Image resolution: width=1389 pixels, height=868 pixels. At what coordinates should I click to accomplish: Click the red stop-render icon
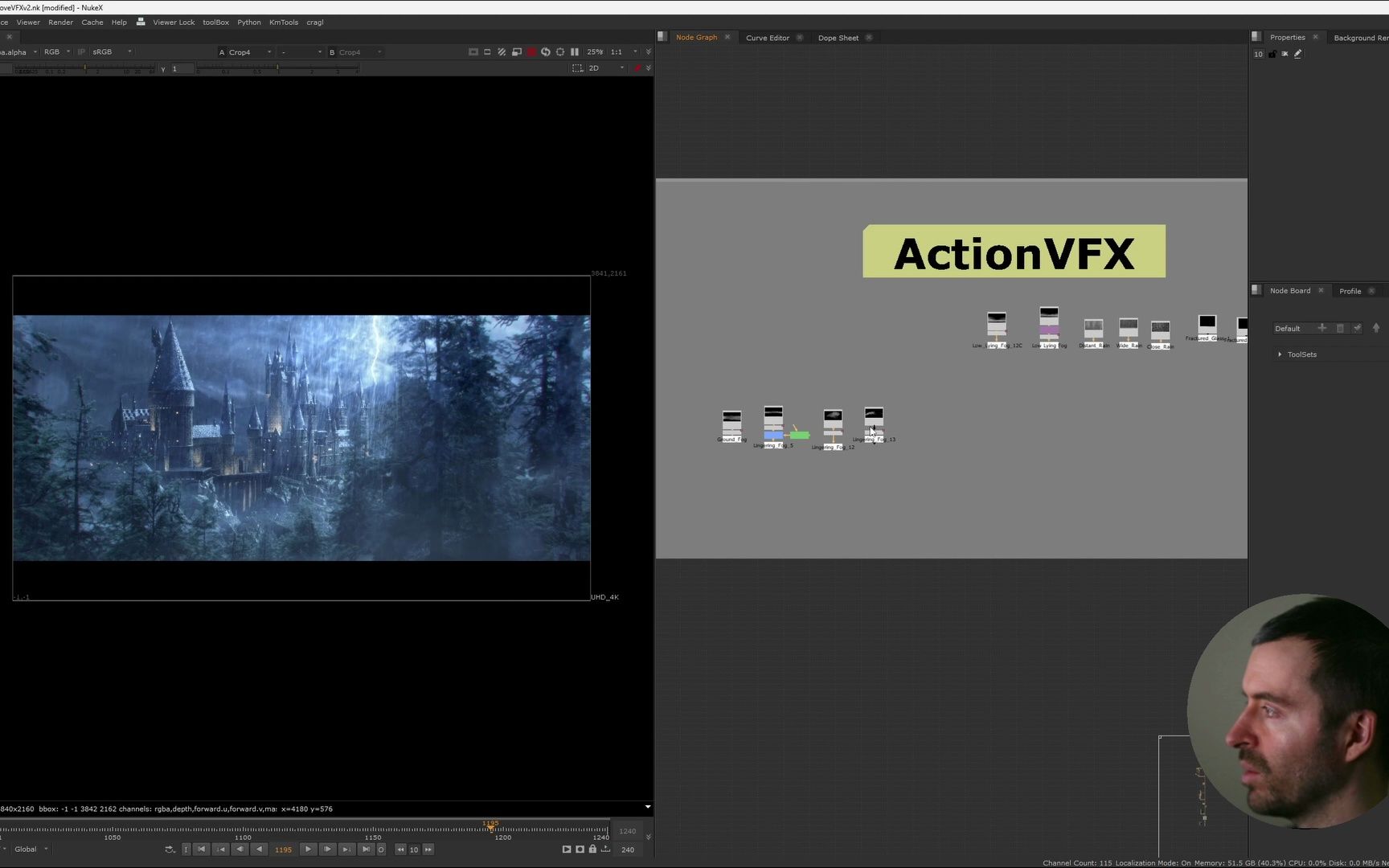tap(531, 52)
